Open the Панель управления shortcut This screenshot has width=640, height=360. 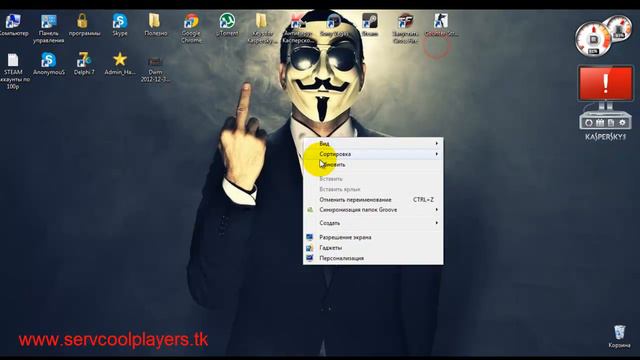coord(49,28)
